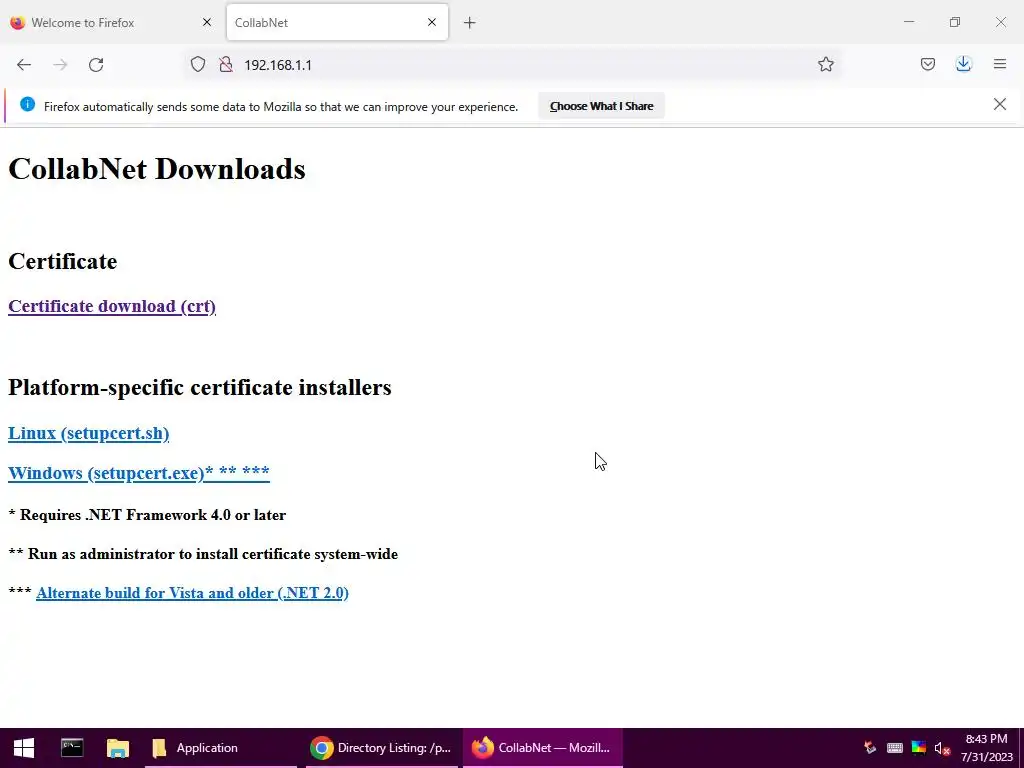Viewport: 1024px width, 768px height.
Task: Click the Platform-specific certificate installers heading
Action: tap(200, 387)
